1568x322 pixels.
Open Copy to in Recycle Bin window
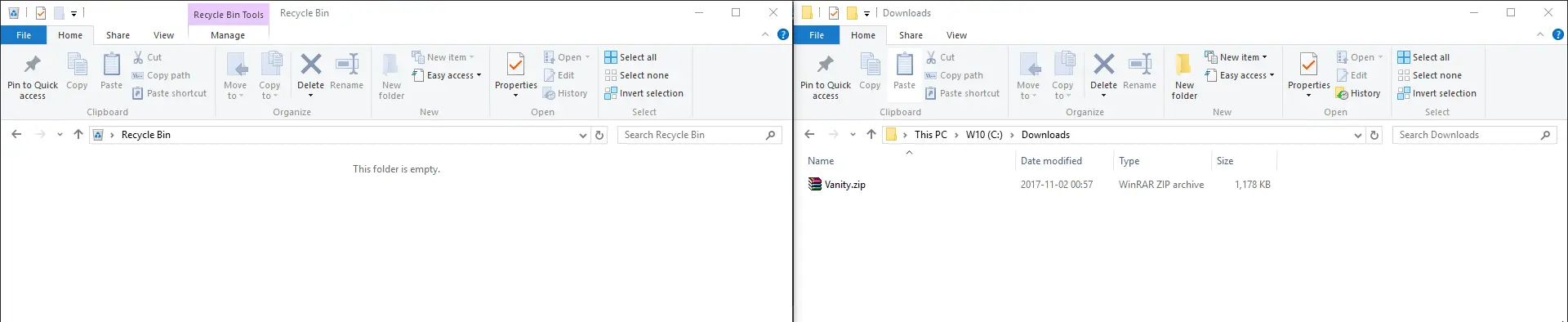coord(269,77)
